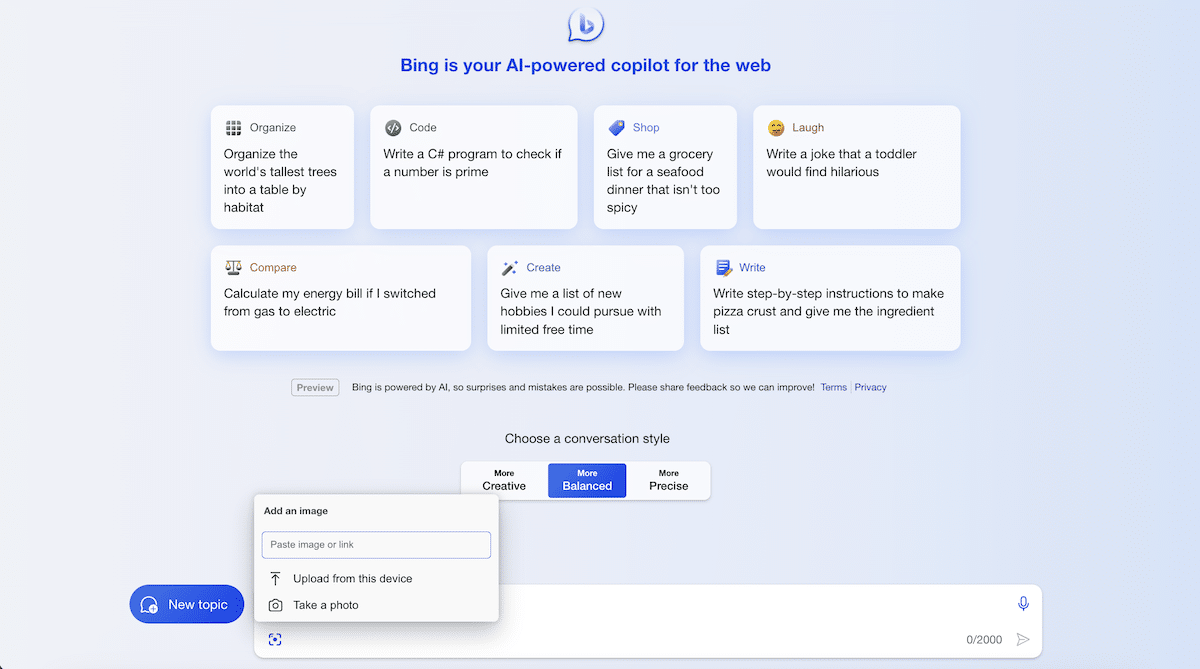1200x669 pixels.
Task: Select the More Precise conversation style
Action: [x=669, y=480]
